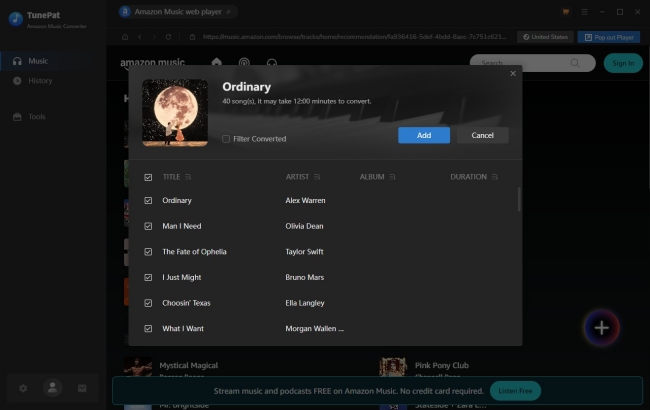Click the Pink Pony Club cover thumbnail
Viewport: 650px width, 410px height.
coord(393,367)
